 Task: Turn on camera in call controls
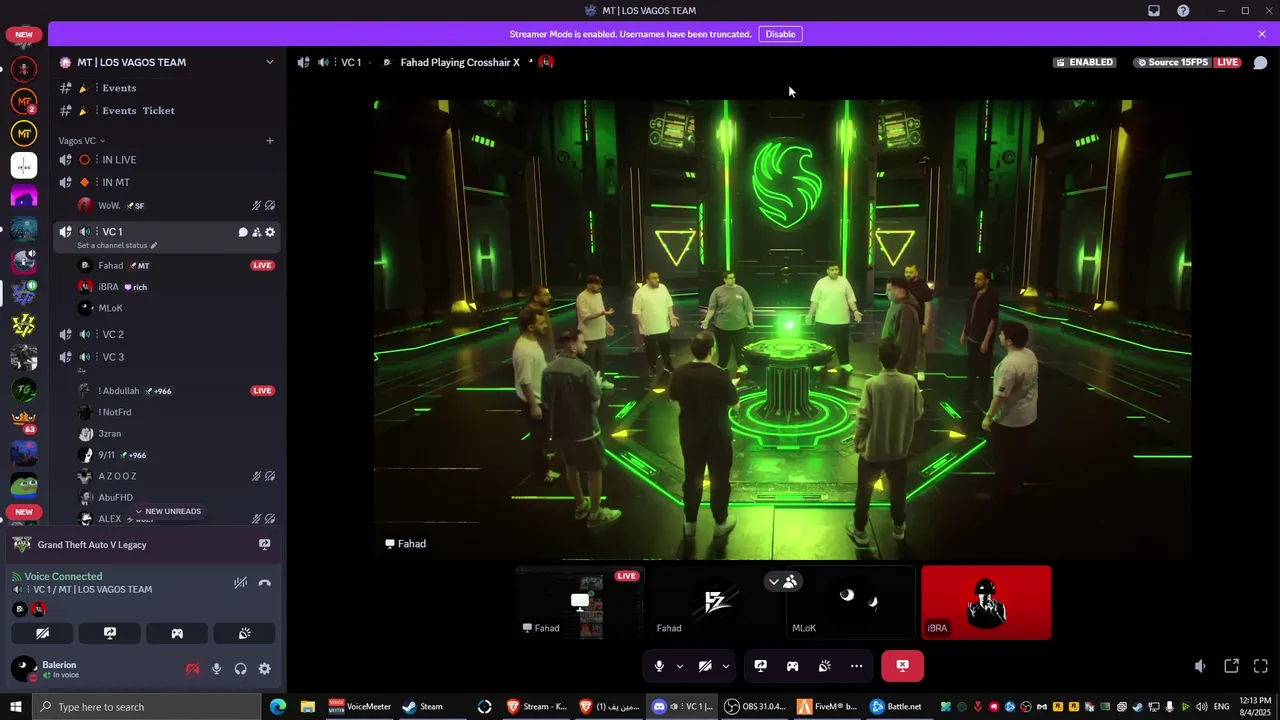[705, 666]
